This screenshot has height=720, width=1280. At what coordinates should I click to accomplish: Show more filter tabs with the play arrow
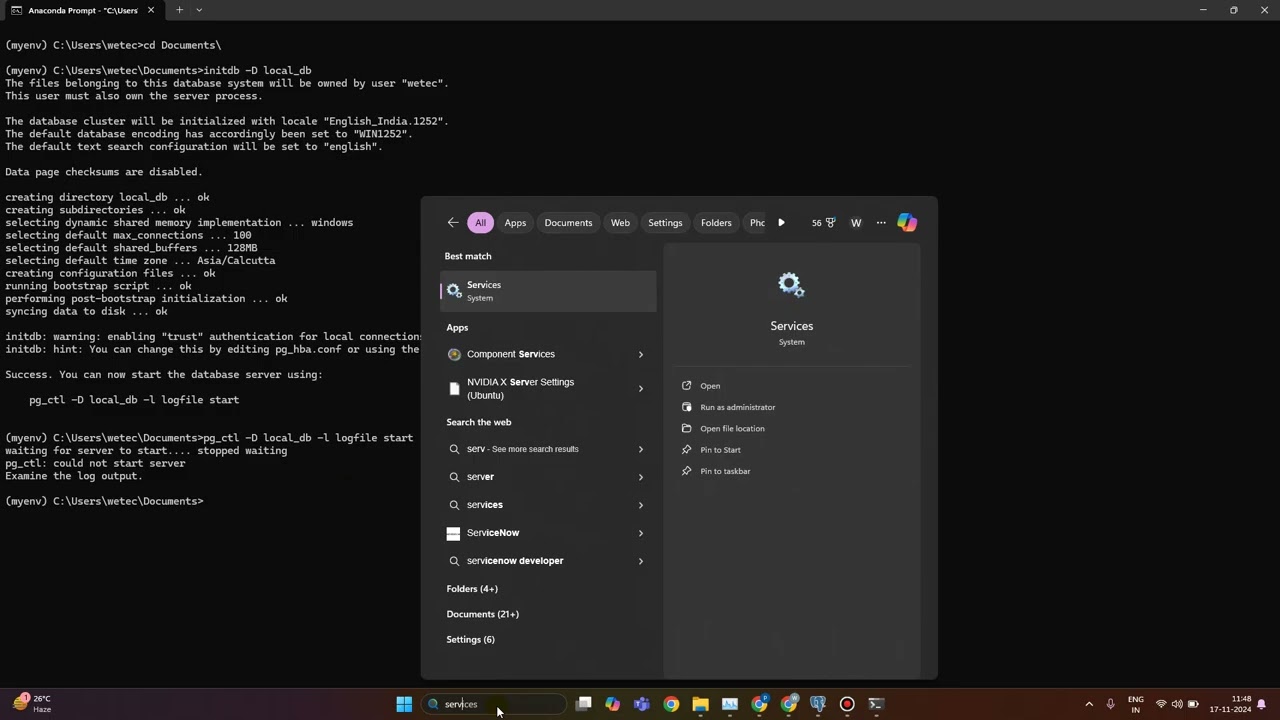[x=781, y=223]
